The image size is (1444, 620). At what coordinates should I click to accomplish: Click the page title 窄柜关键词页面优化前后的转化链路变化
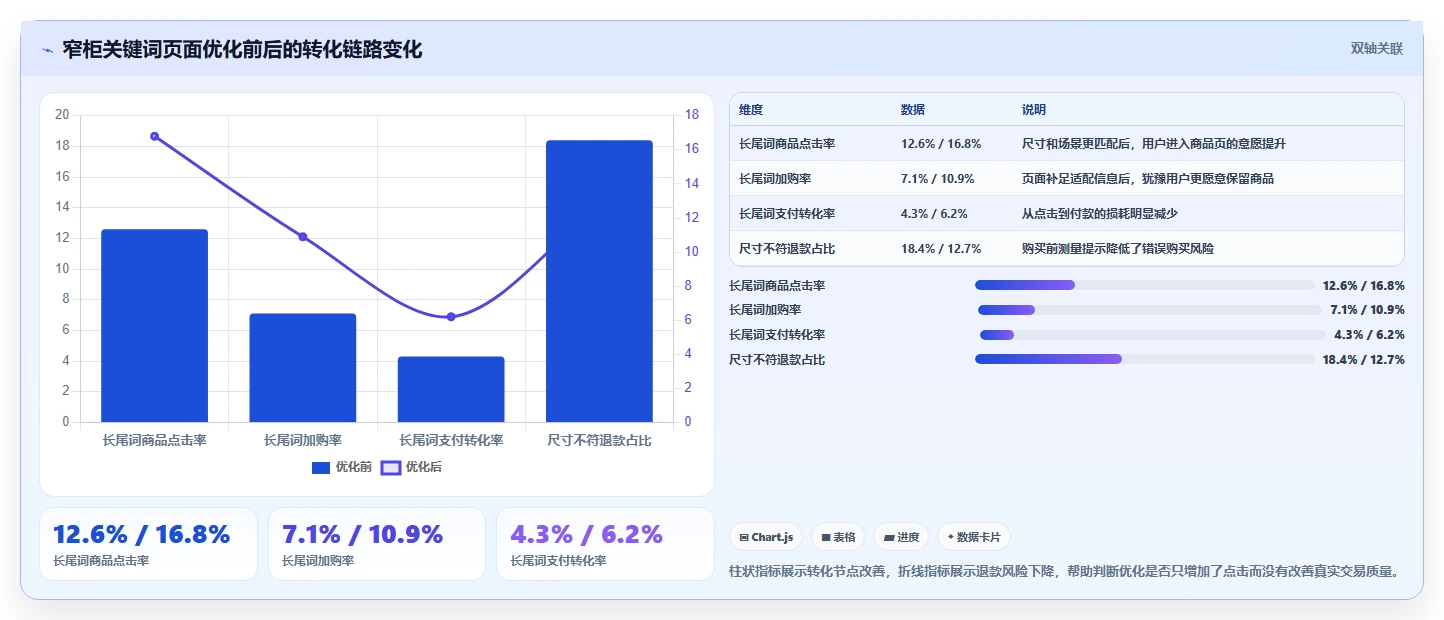click(242, 50)
